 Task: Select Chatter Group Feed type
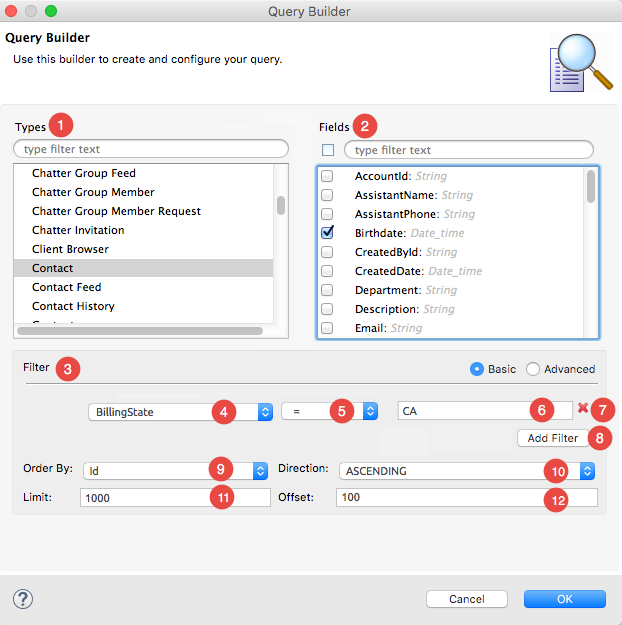pos(84,173)
